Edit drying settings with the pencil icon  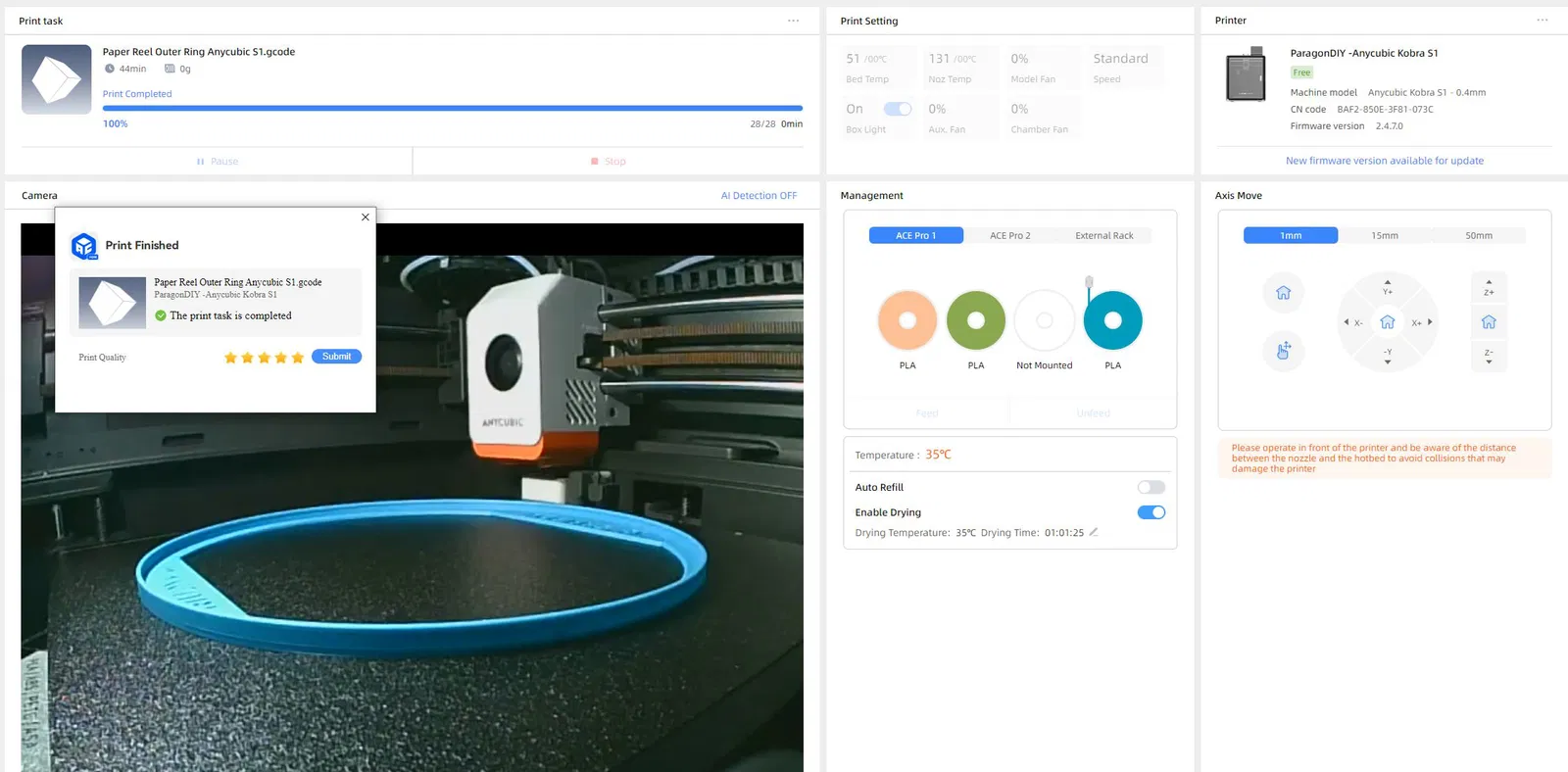[1094, 532]
